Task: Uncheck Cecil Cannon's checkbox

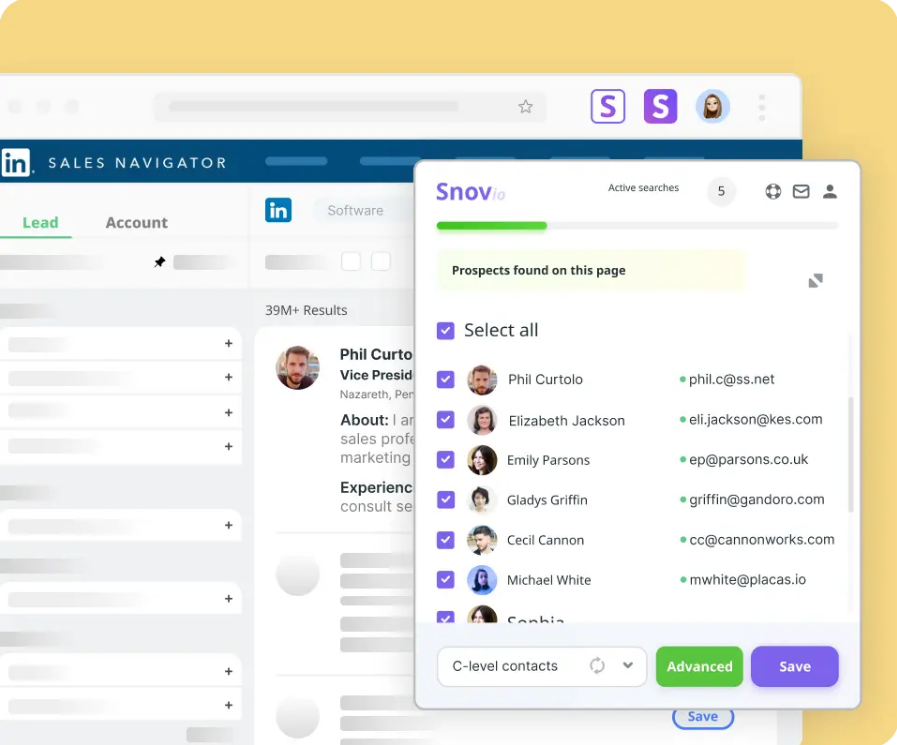Action: (x=445, y=540)
